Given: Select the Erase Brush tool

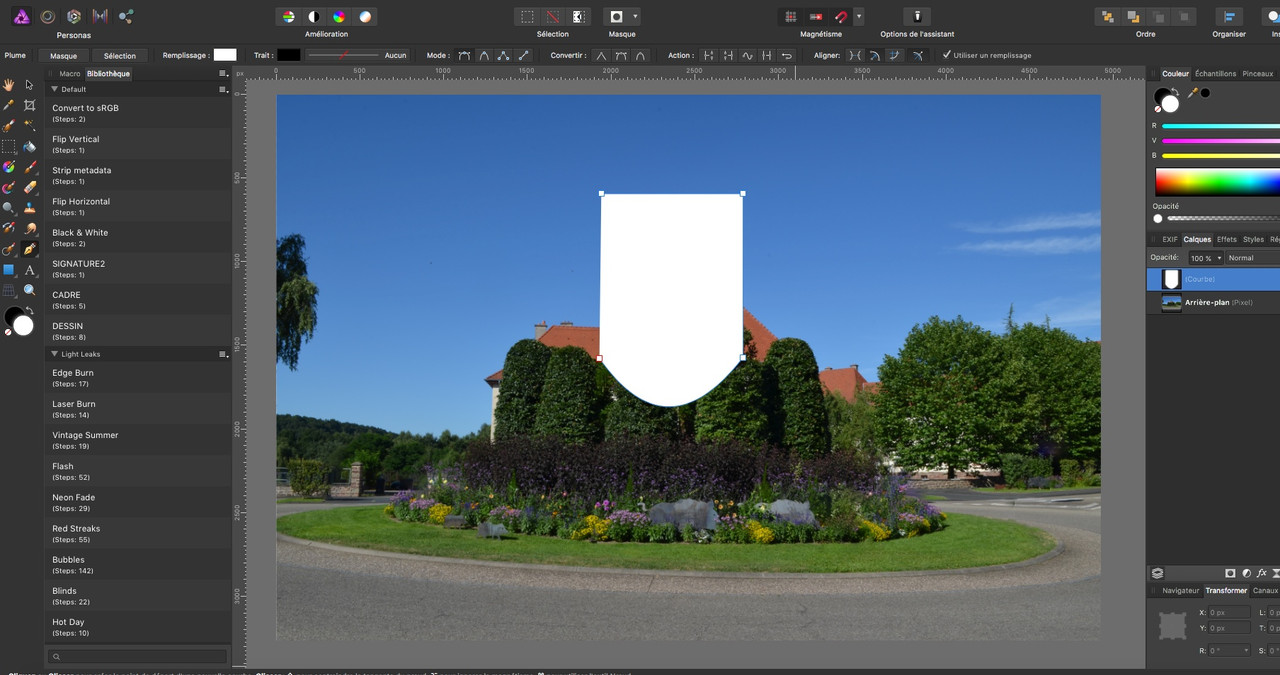Looking at the screenshot, I should (30, 187).
